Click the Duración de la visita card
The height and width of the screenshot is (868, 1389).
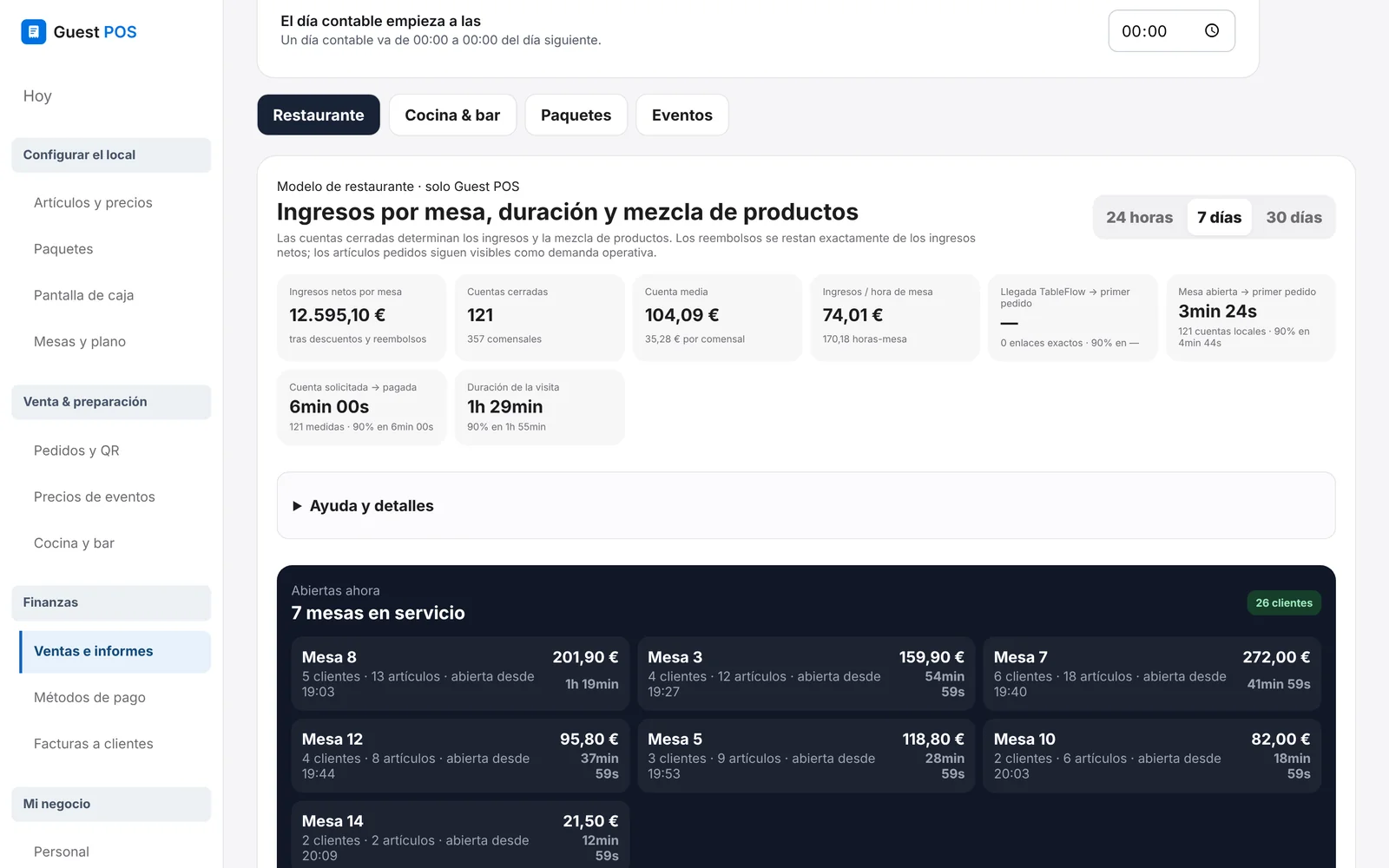coord(539,408)
